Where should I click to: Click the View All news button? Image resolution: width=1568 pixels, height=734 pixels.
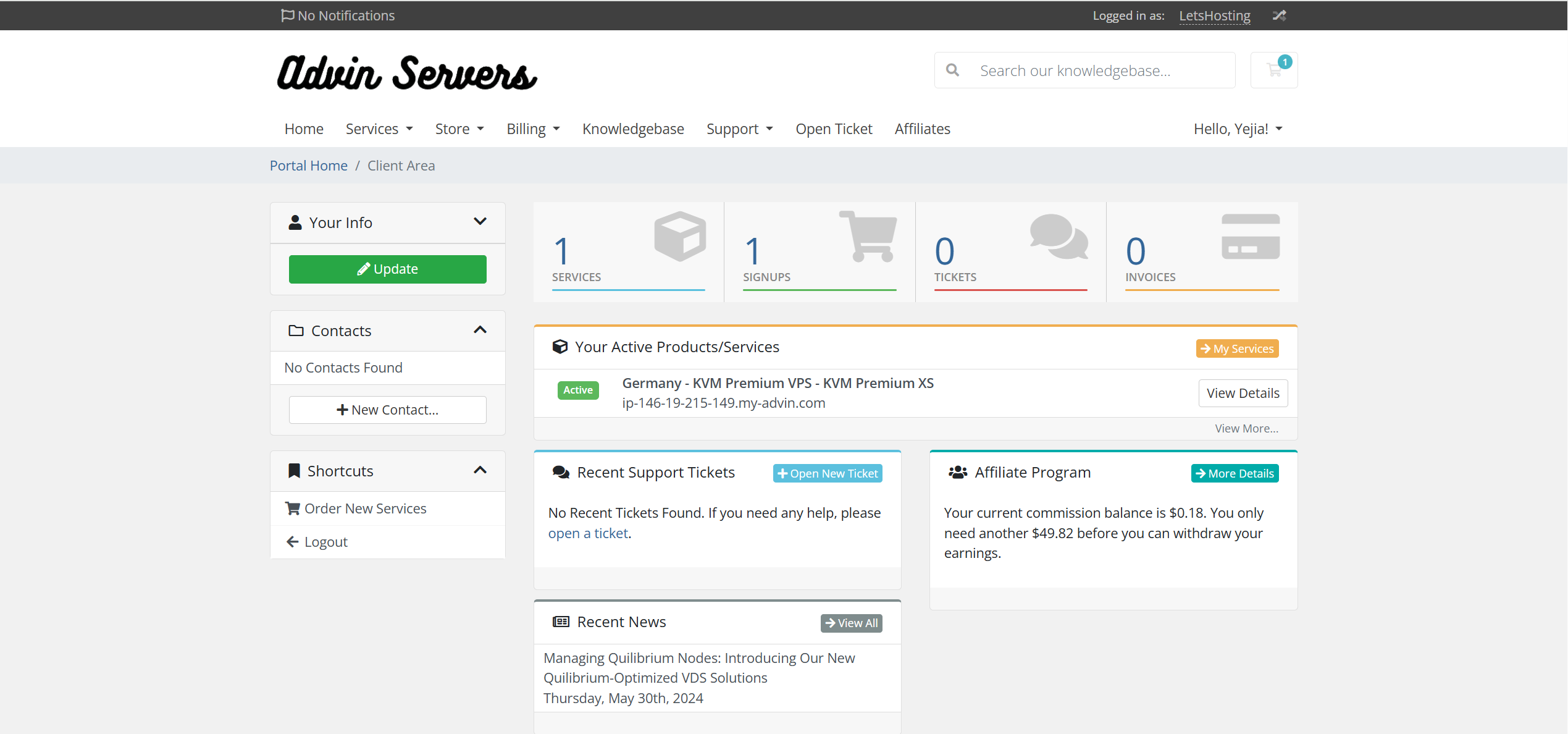851,623
